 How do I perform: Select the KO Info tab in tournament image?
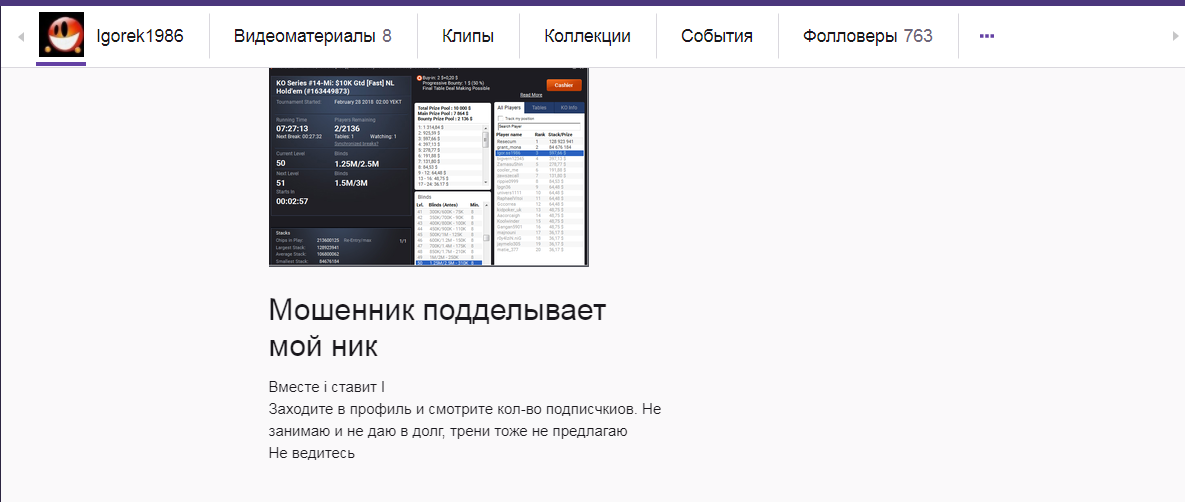pos(569,108)
